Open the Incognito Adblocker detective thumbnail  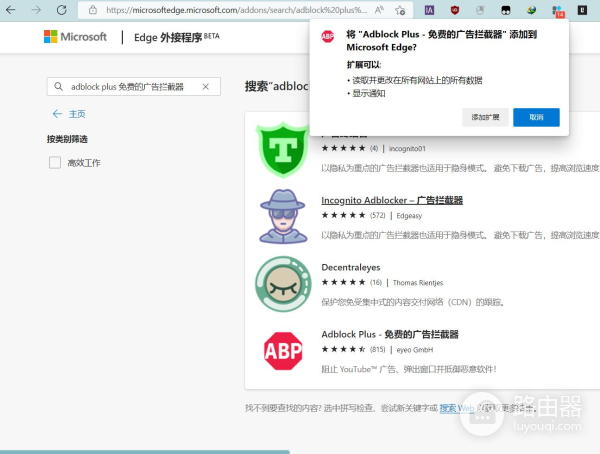coord(283,216)
